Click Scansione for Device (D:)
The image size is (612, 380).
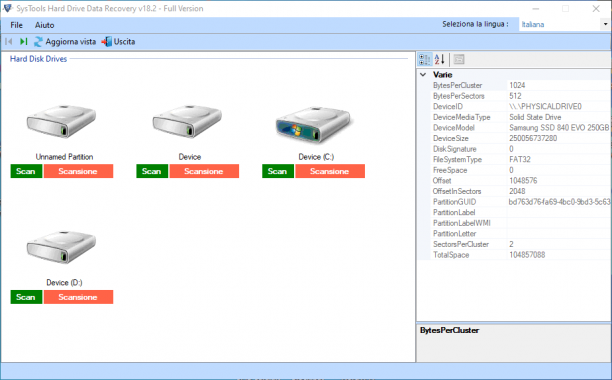click(78, 297)
